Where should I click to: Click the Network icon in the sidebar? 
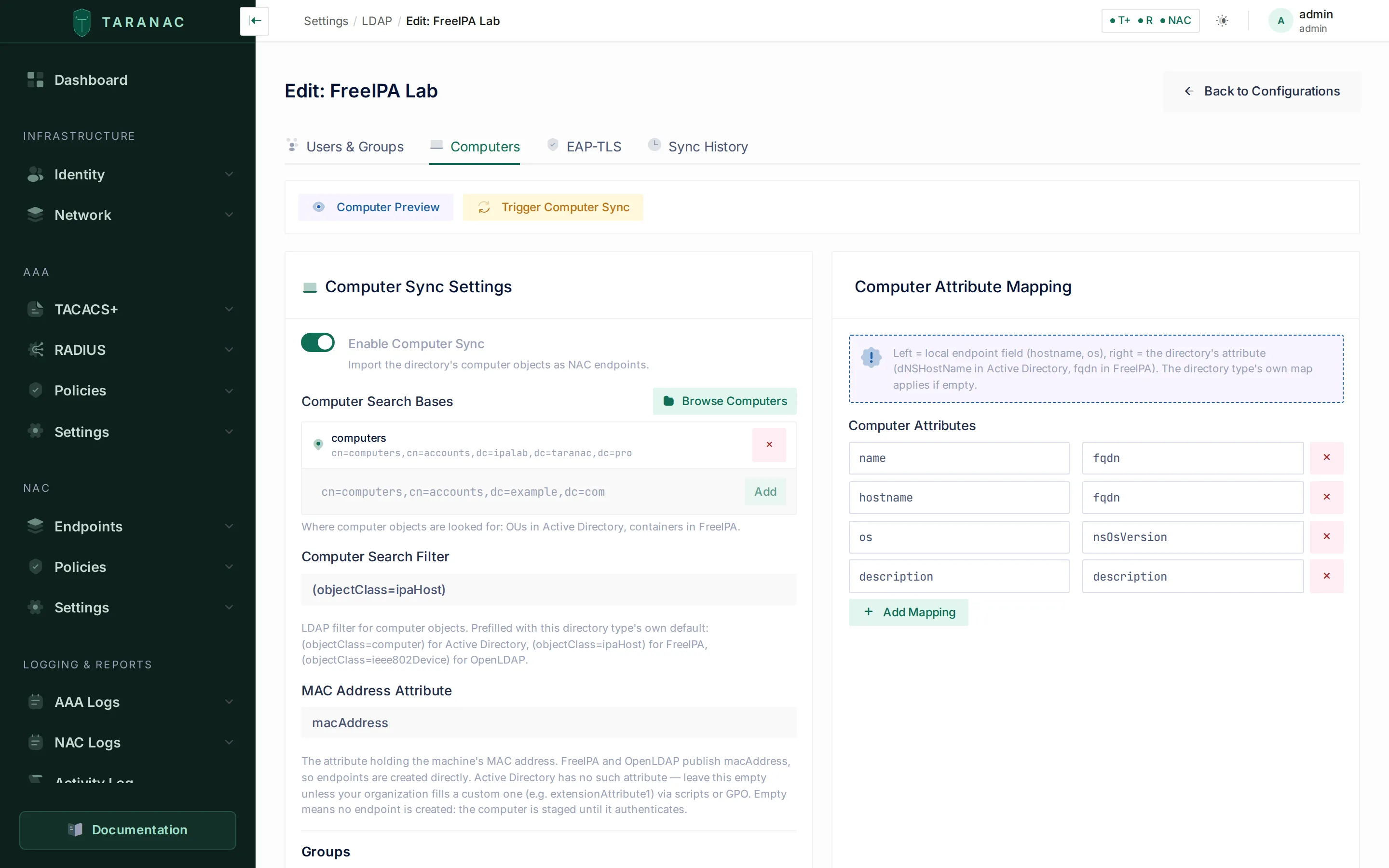tap(36, 215)
